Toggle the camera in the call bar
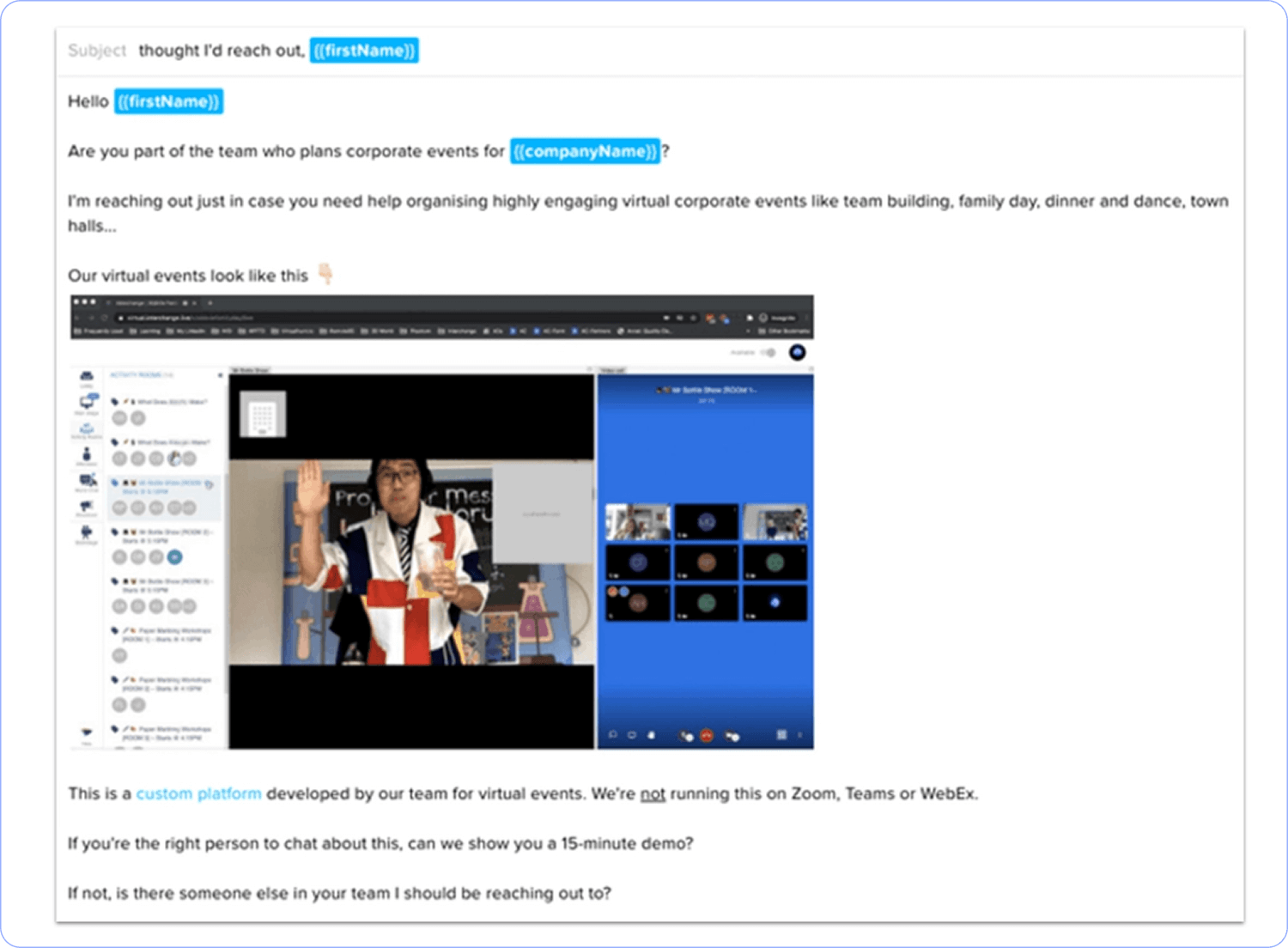The height and width of the screenshot is (948, 1288). pos(731,735)
